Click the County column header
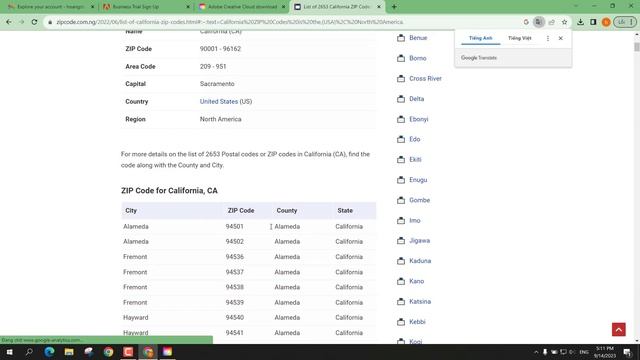The width and height of the screenshot is (640, 360). [287, 211]
